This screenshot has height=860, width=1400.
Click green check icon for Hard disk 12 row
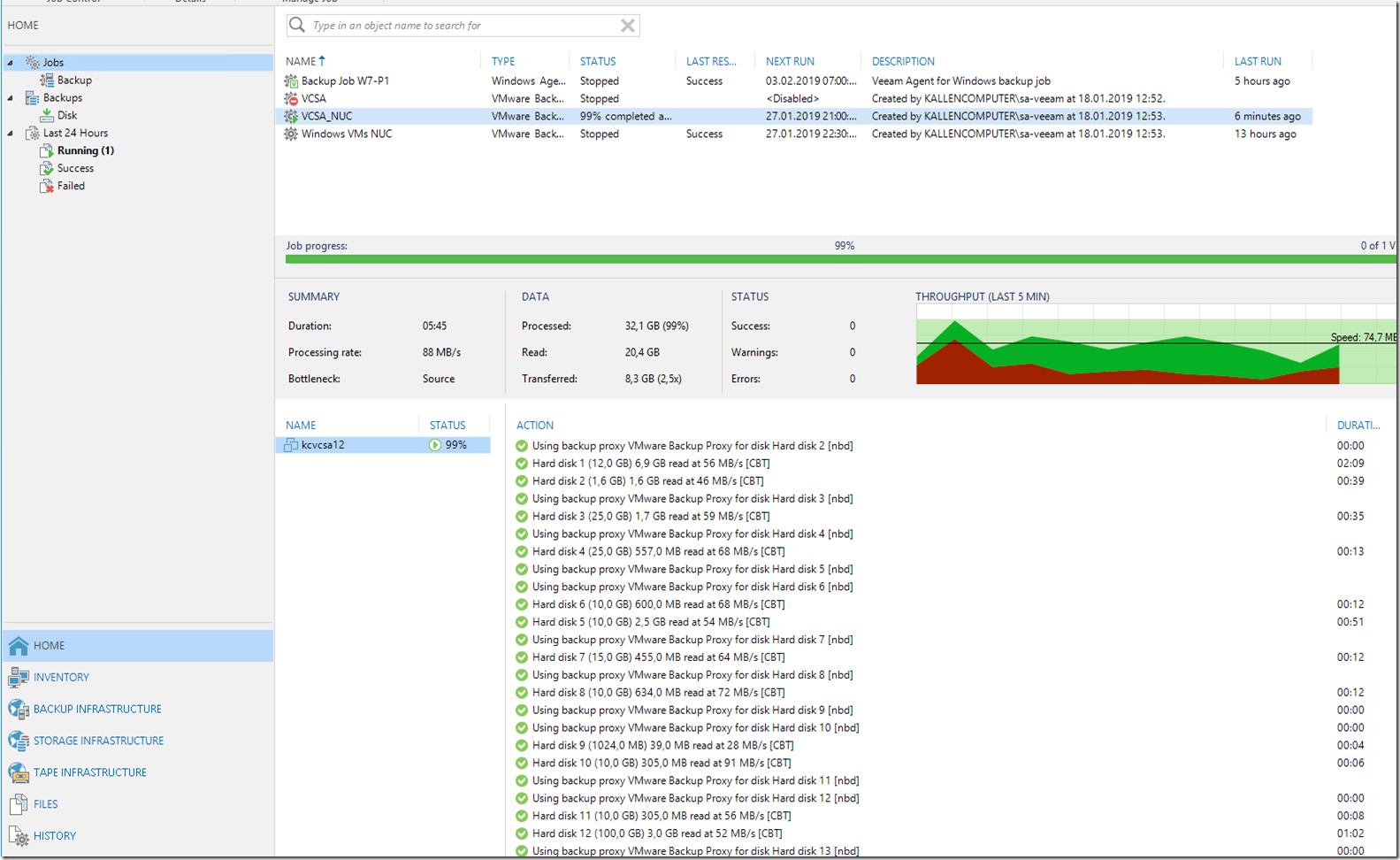522,833
